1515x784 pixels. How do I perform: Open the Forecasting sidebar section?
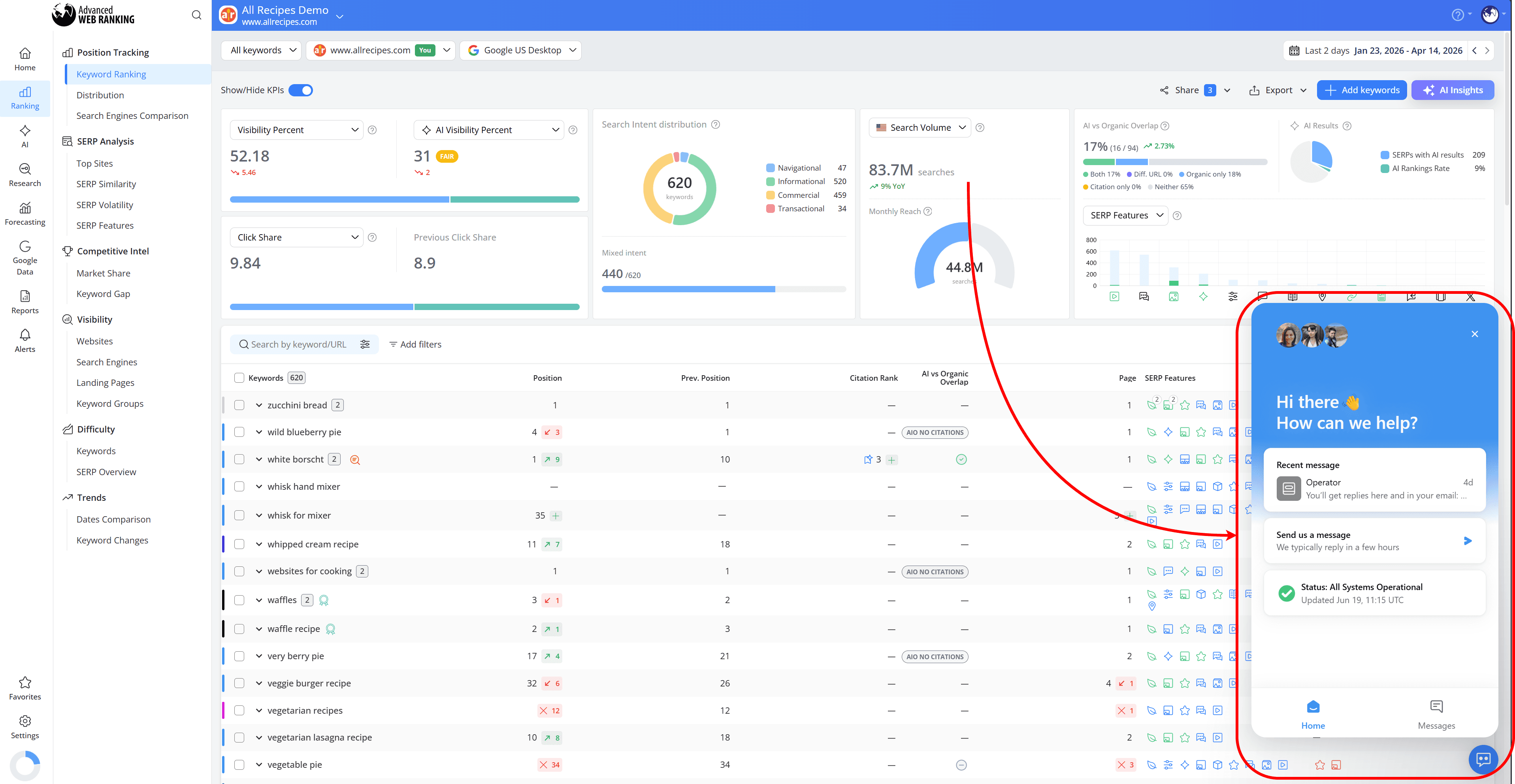click(25, 214)
